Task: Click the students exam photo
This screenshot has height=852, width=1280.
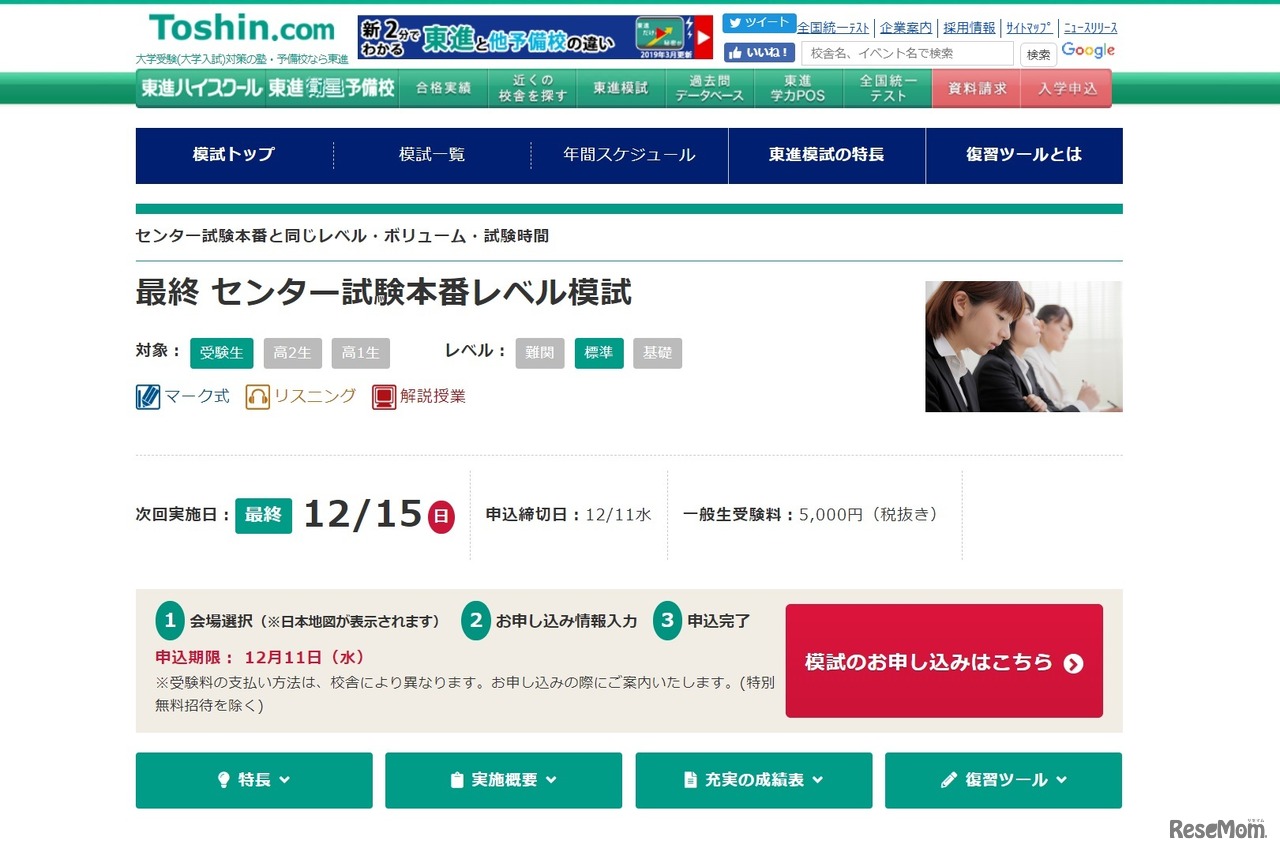Action: [x=1024, y=346]
